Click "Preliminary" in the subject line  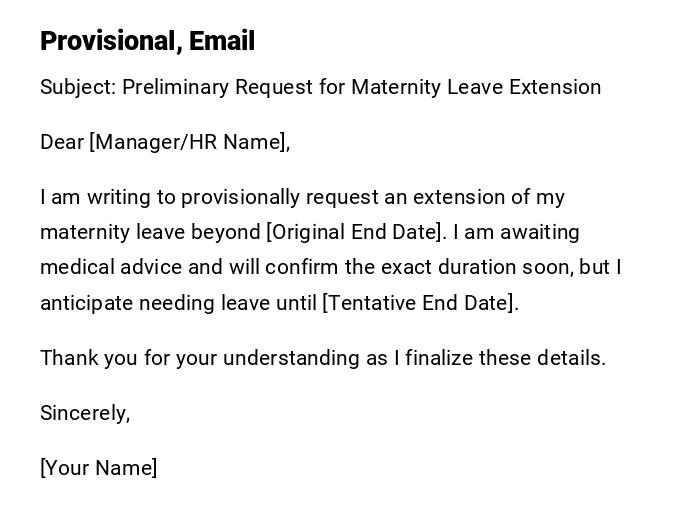click(176, 87)
